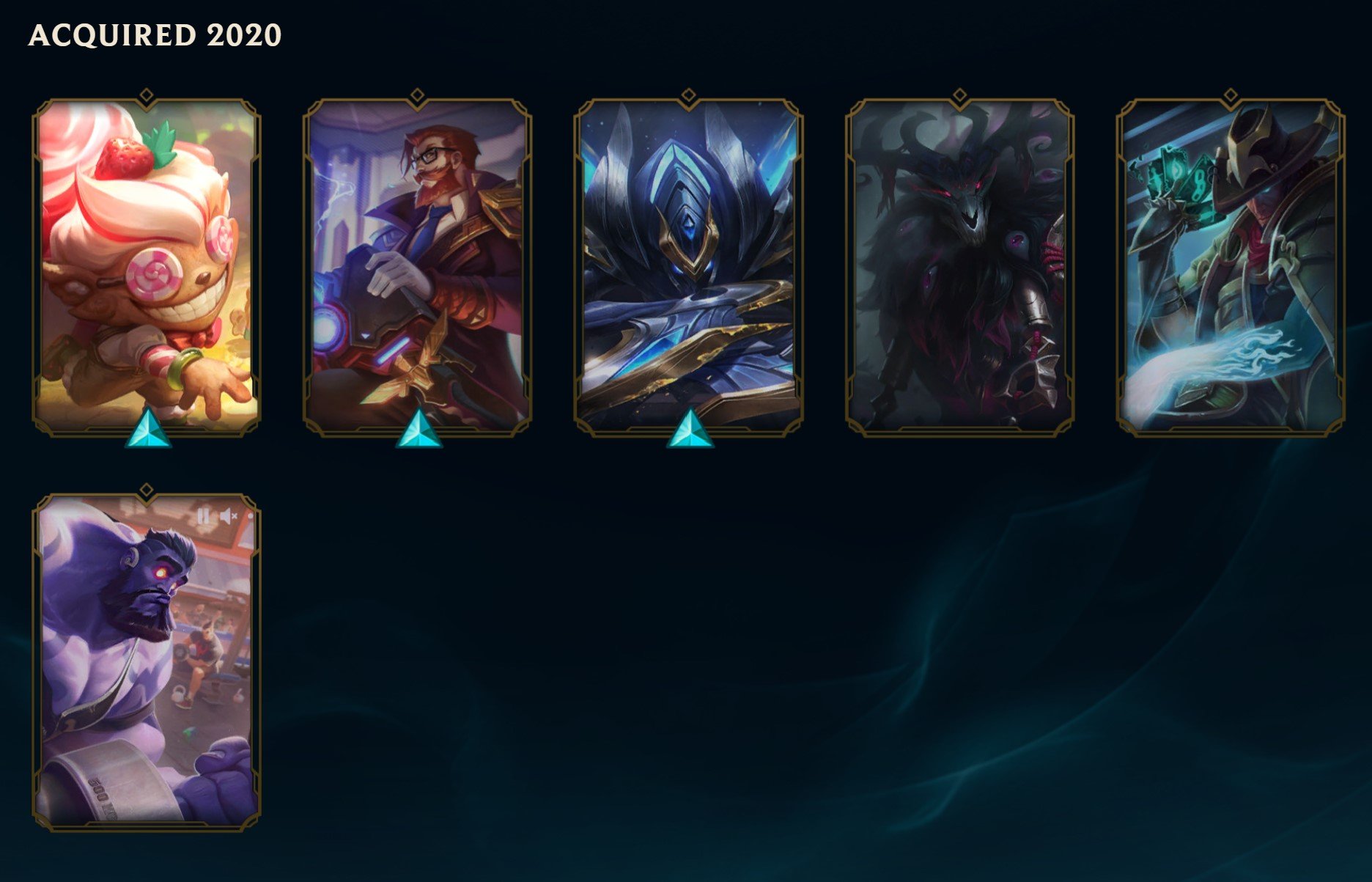Click the diamond marker above the candy skin card
Screen dimensions: 1372x882
click(147, 95)
